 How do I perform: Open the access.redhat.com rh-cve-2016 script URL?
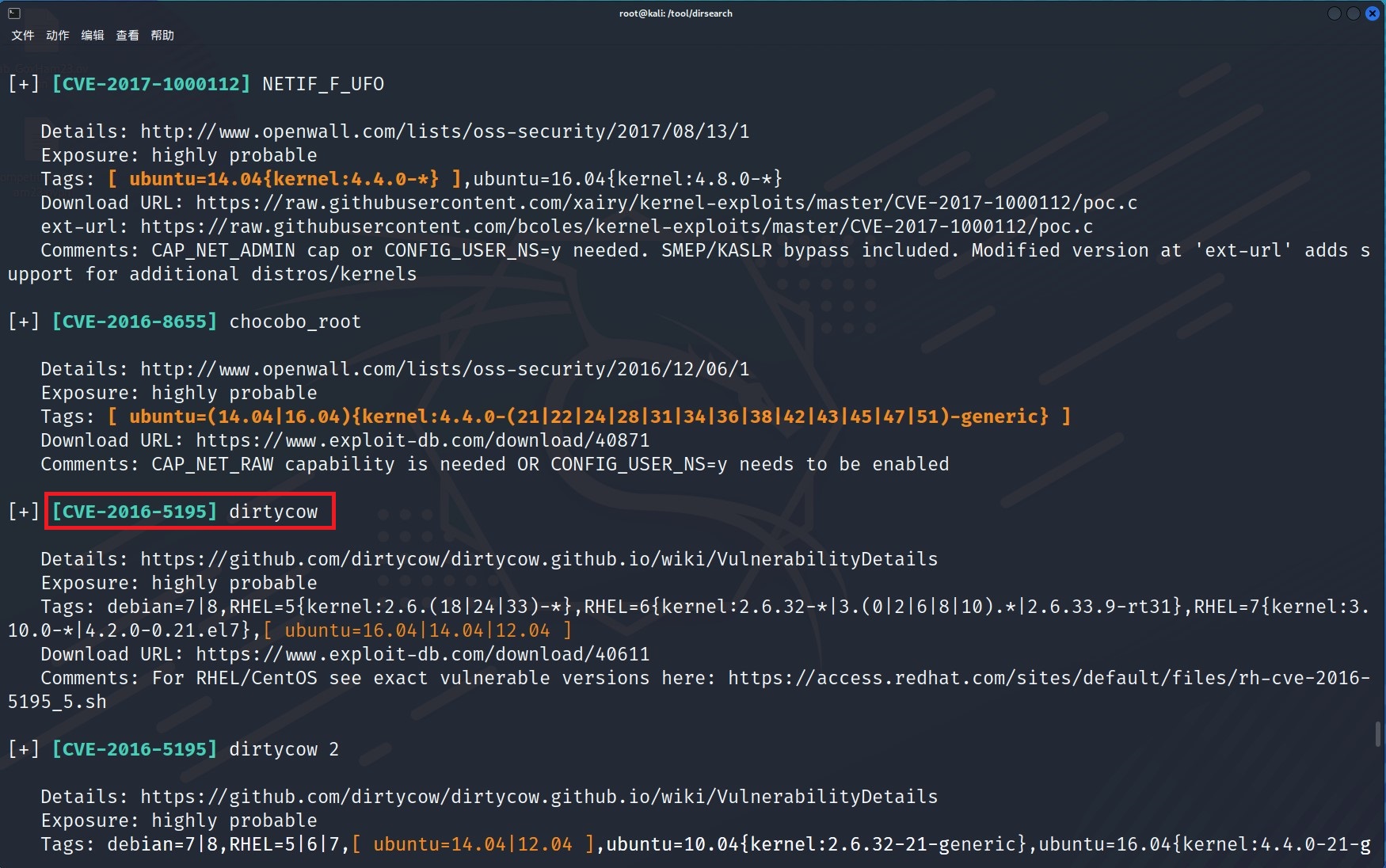click(1049, 678)
